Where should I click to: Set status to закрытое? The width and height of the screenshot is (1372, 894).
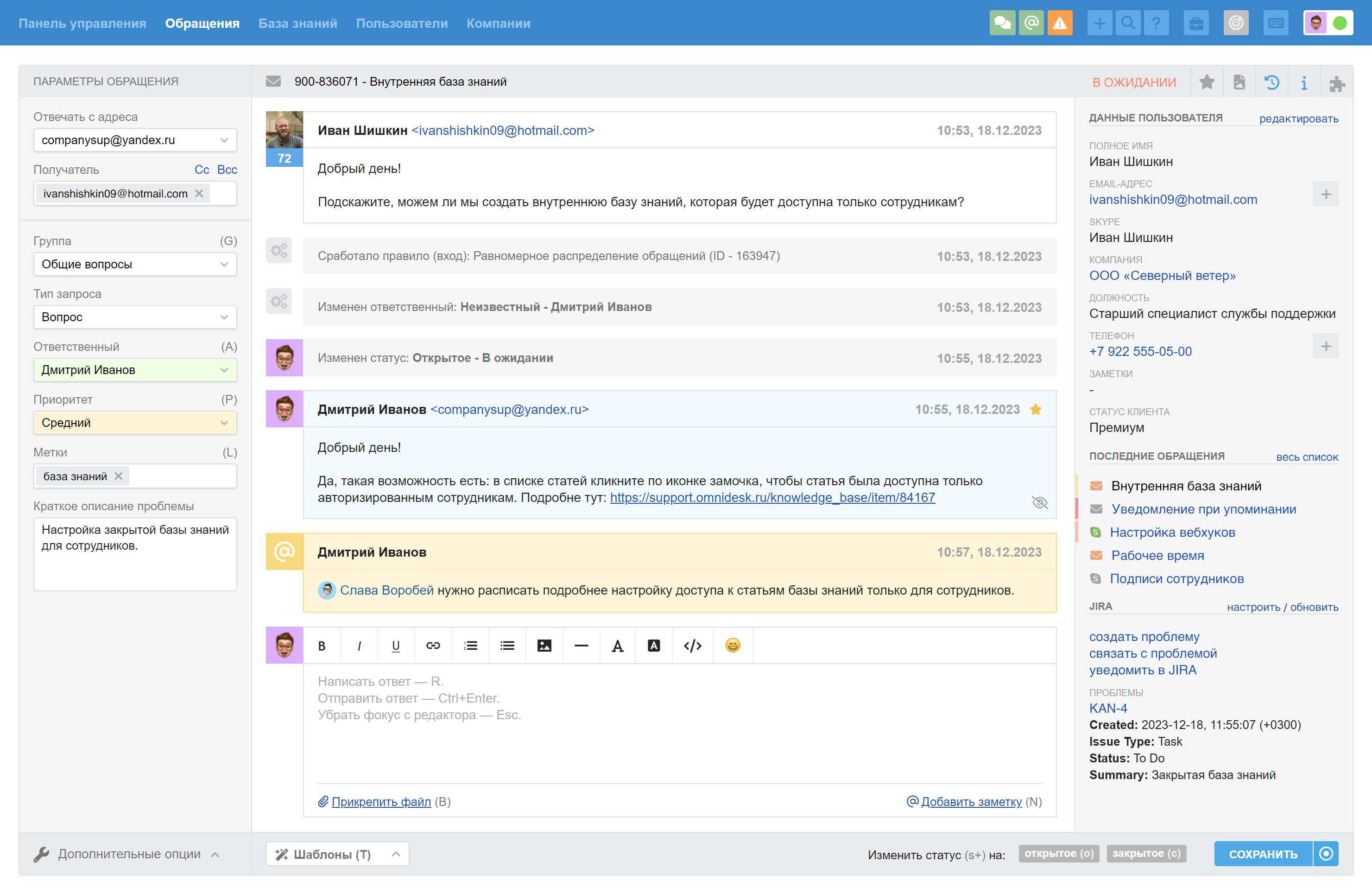(1146, 854)
